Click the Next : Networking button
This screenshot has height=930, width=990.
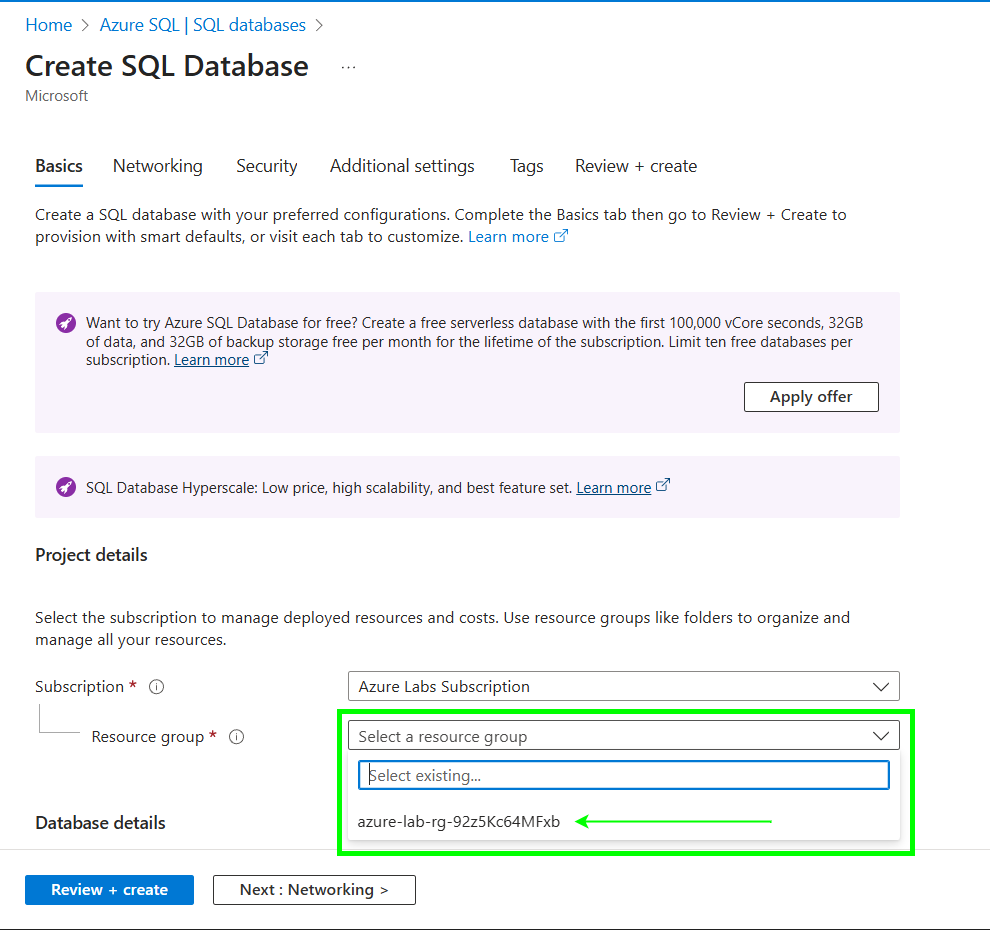tap(314, 890)
